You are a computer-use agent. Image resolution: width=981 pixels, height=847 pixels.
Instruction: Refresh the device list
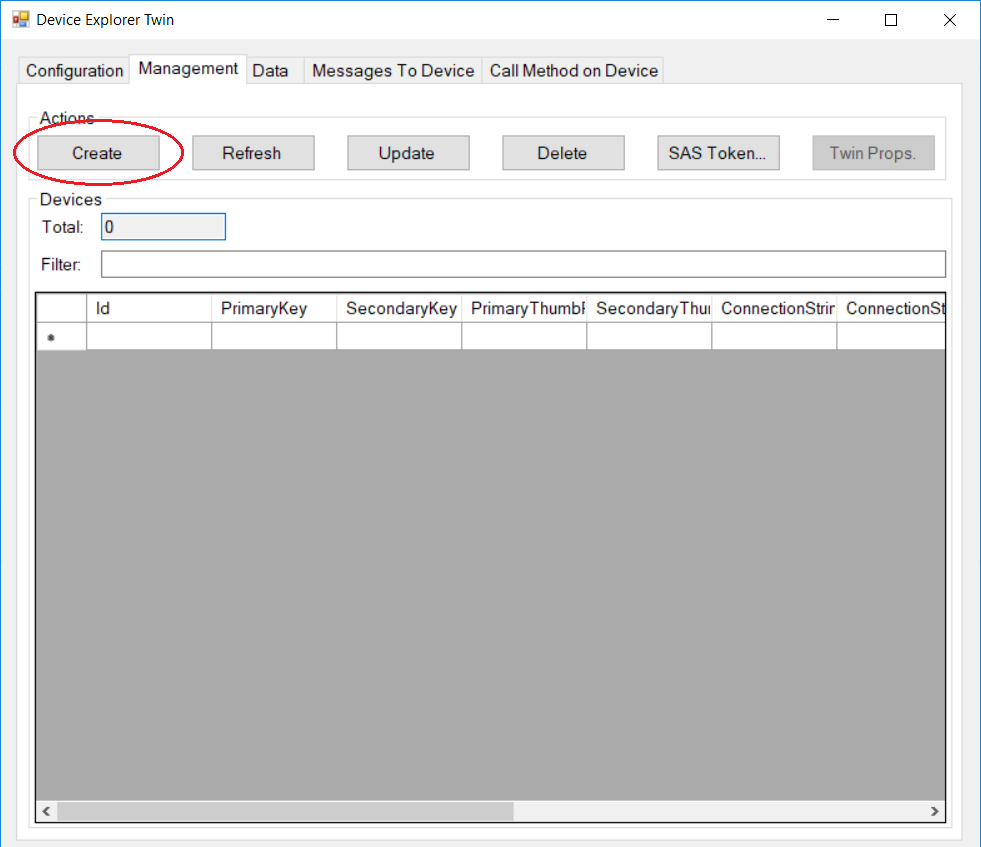point(252,153)
